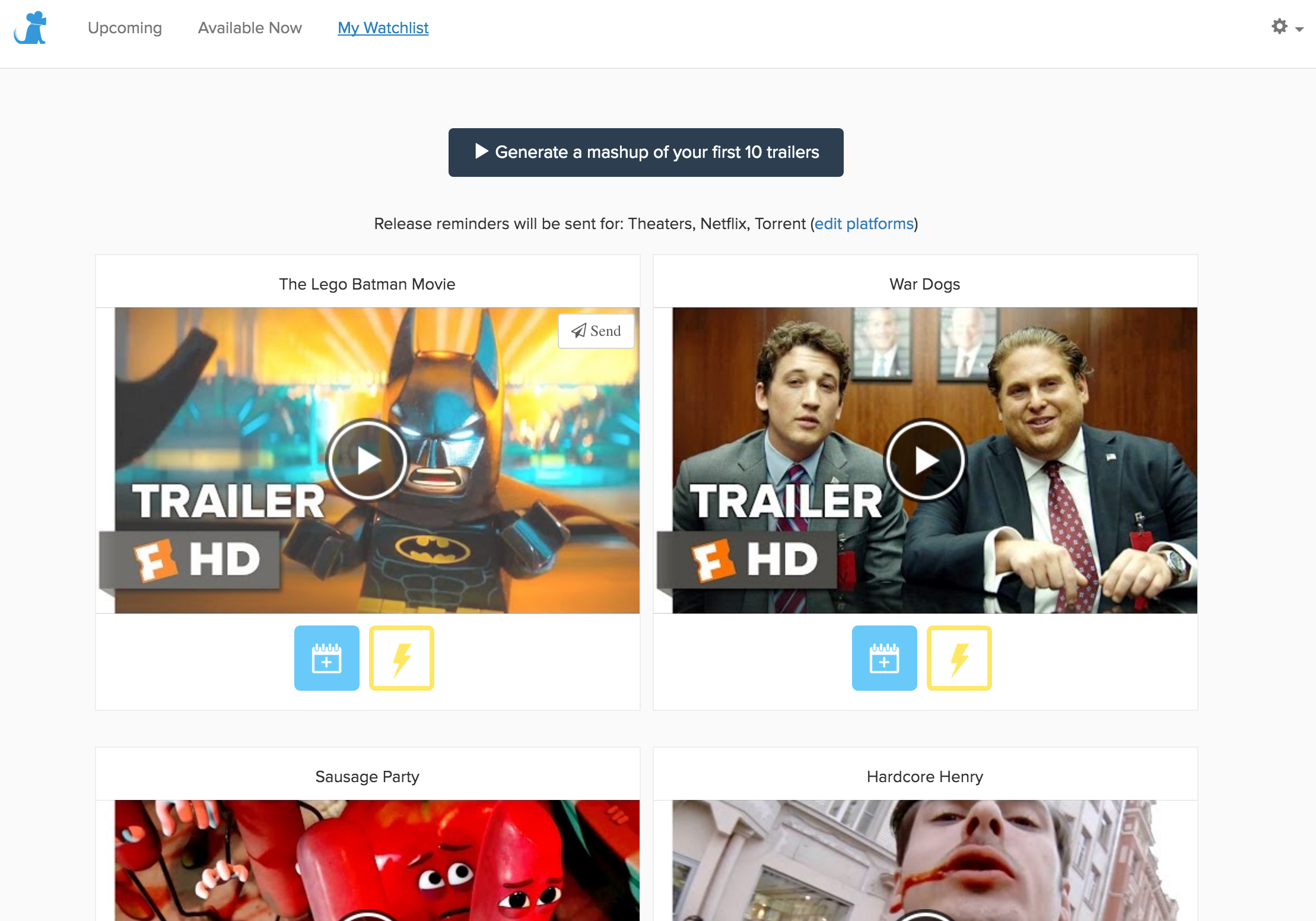Click the edit platforms link
Viewport: 1316px width, 921px height.
pos(863,224)
